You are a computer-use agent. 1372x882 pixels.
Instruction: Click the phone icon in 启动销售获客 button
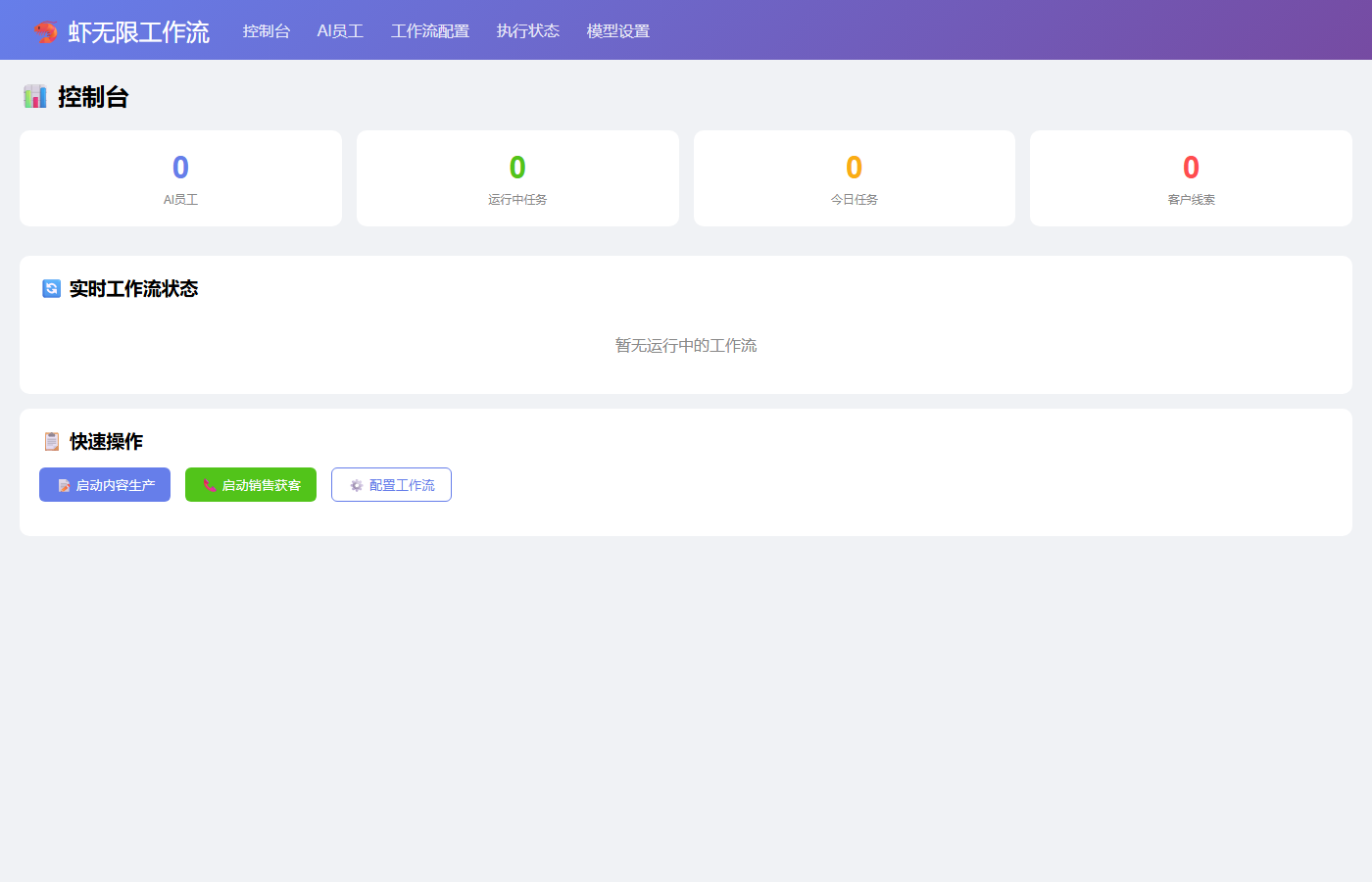coord(209,485)
